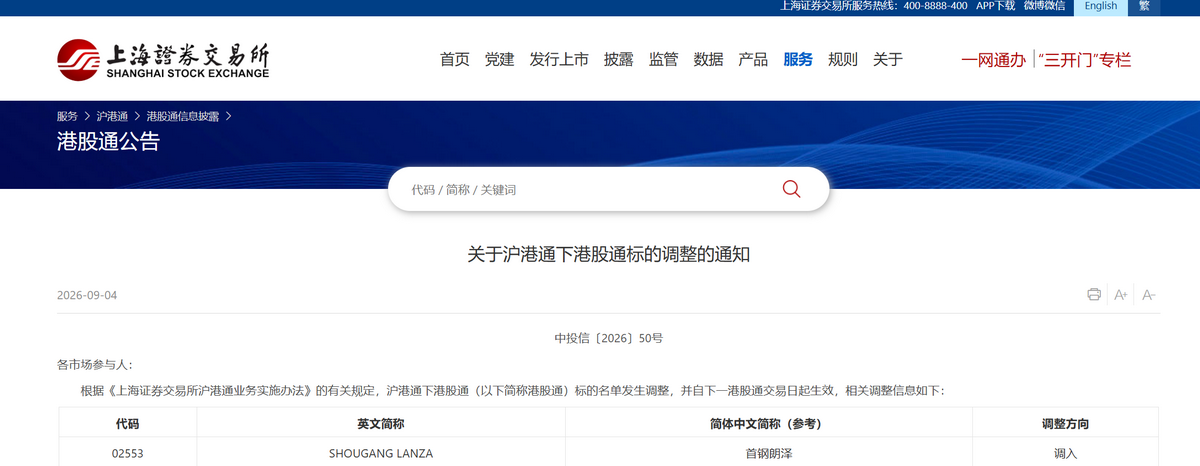
Task: Focus the 代码/简称/关键词 search field
Action: pos(590,189)
